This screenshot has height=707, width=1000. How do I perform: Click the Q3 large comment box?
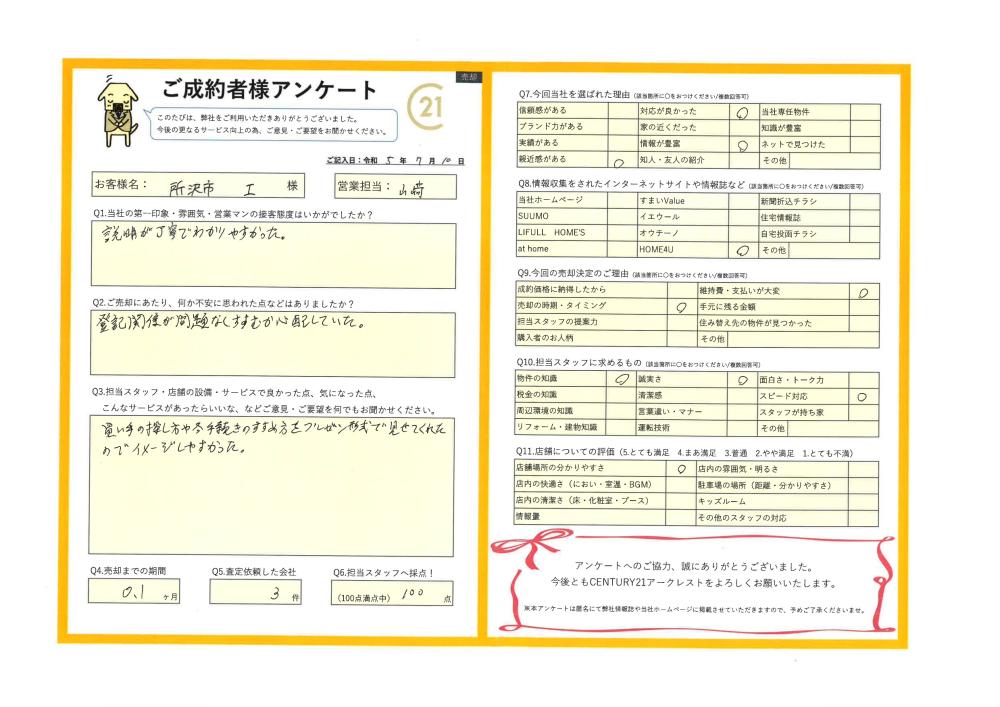pyautogui.click(x=272, y=486)
